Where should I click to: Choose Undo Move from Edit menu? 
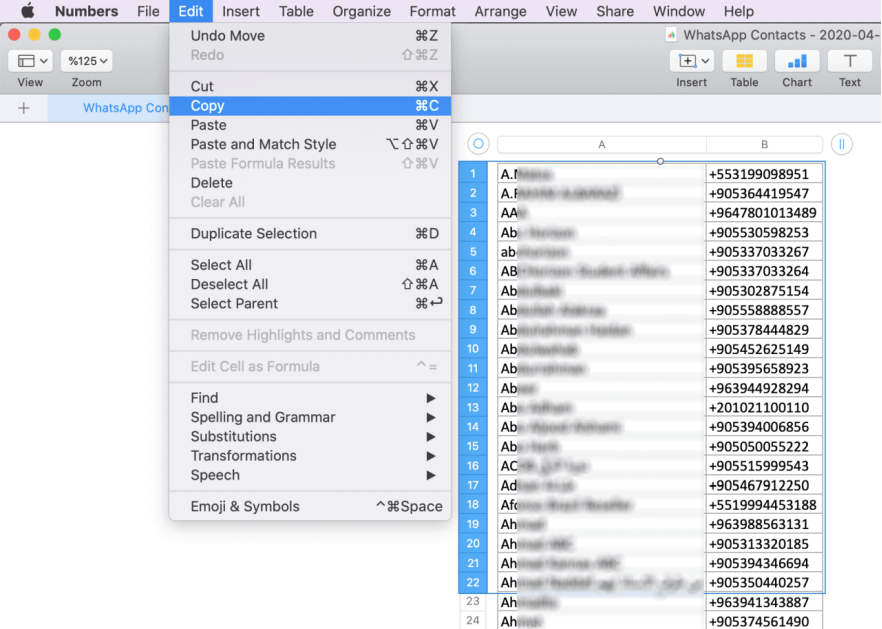(x=310, y=35)
